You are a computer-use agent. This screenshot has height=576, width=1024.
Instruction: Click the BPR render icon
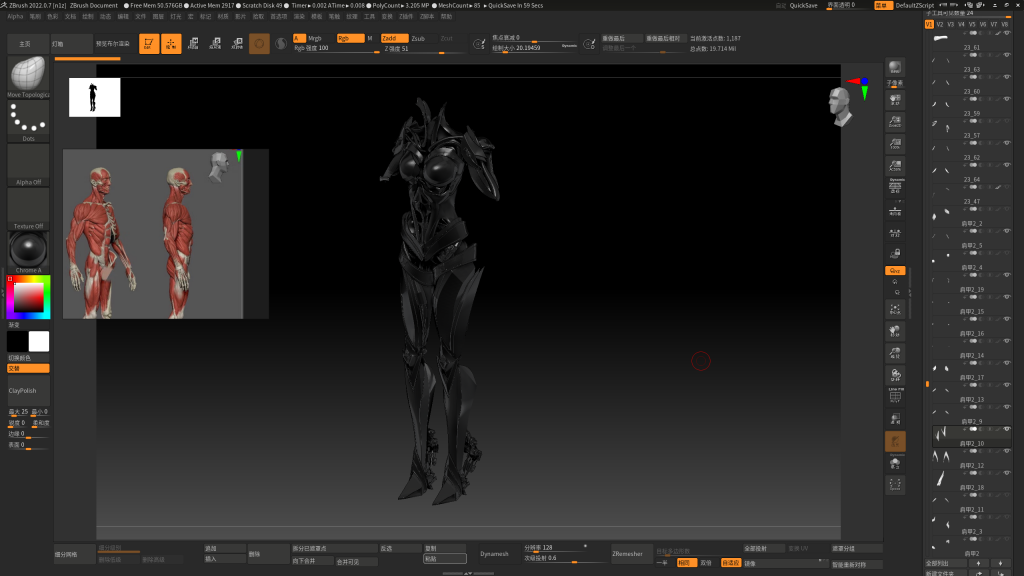(894, 68)
